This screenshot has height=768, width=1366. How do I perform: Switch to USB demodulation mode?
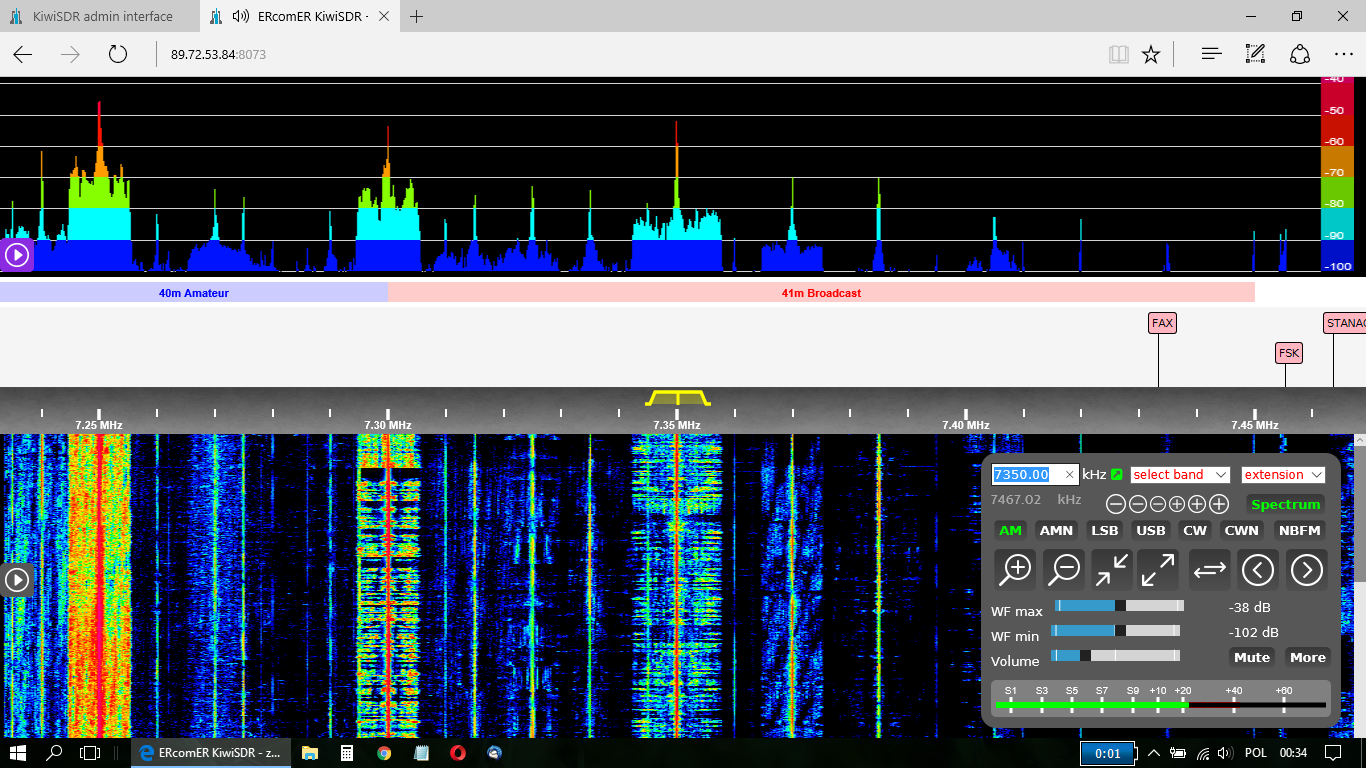(1151, 531)
